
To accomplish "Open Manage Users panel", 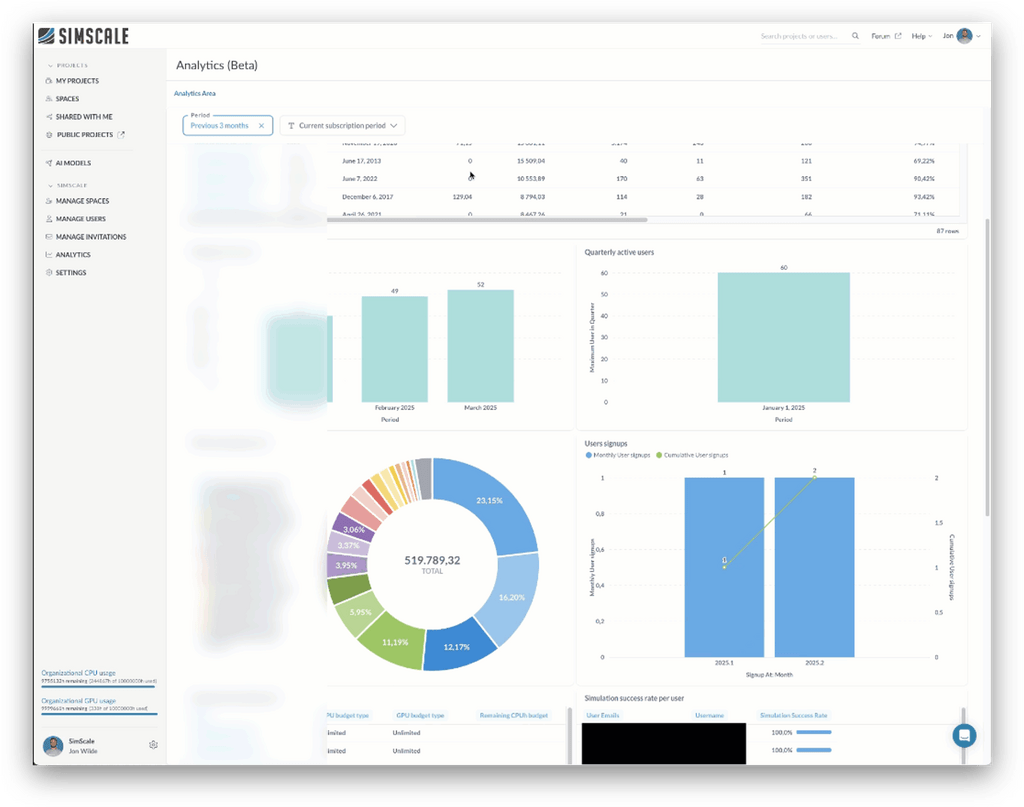I will [x=79, y=218].
